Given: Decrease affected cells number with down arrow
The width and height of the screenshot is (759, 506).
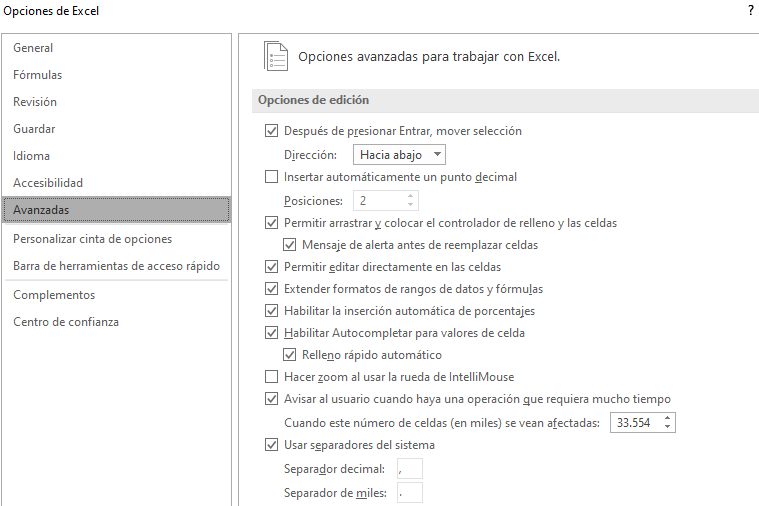Looking at the screenshot, I should pyautogui.click(x=668, y=428).
